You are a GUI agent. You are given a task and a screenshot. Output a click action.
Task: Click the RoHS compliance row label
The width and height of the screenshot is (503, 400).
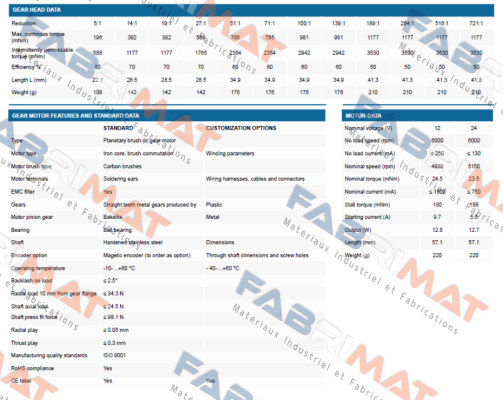click(x=32, y=368)
